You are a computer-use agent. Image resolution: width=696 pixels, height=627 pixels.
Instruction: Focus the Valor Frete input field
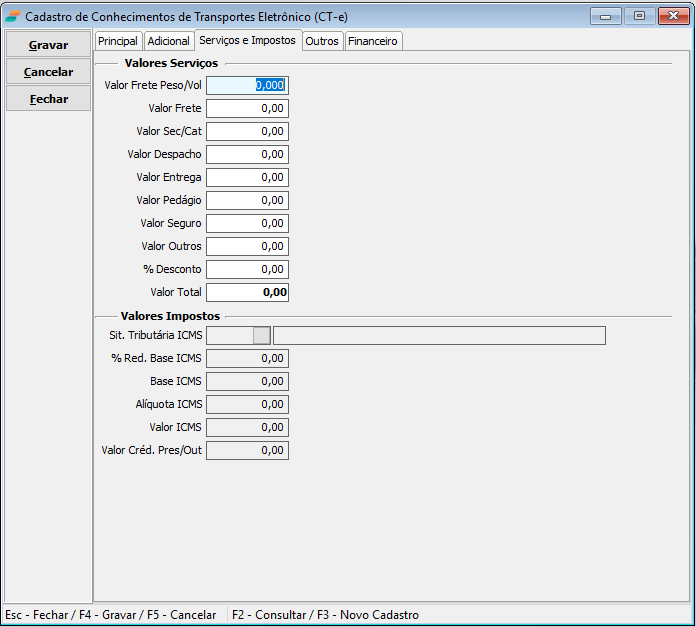click(x=247, y=109)
